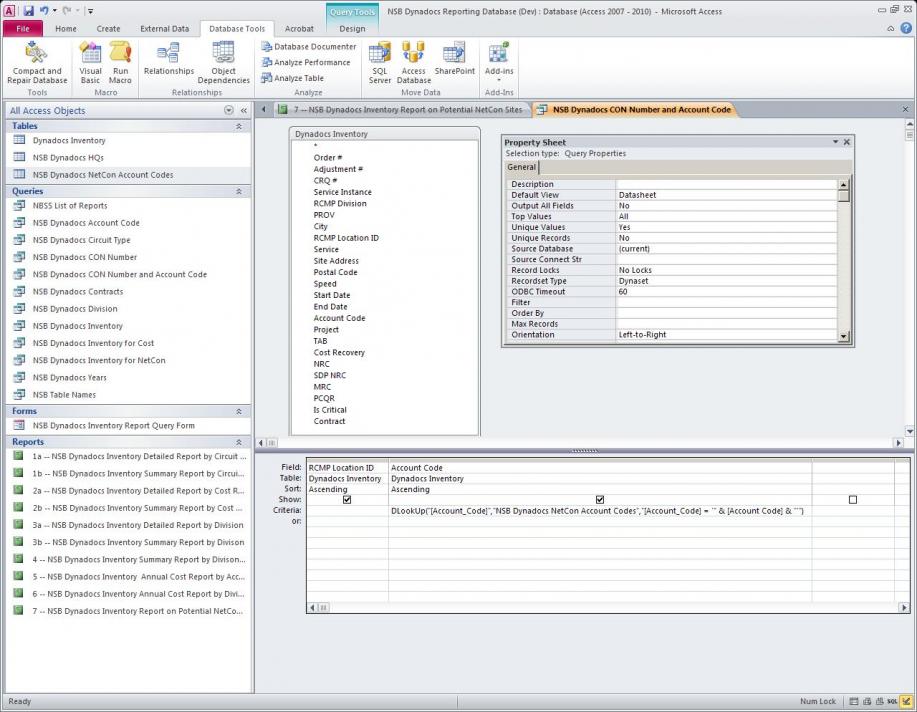The image size is (917, 712).
Task: Click Object Dependencies icon
Action: click(x=224, y=62)
